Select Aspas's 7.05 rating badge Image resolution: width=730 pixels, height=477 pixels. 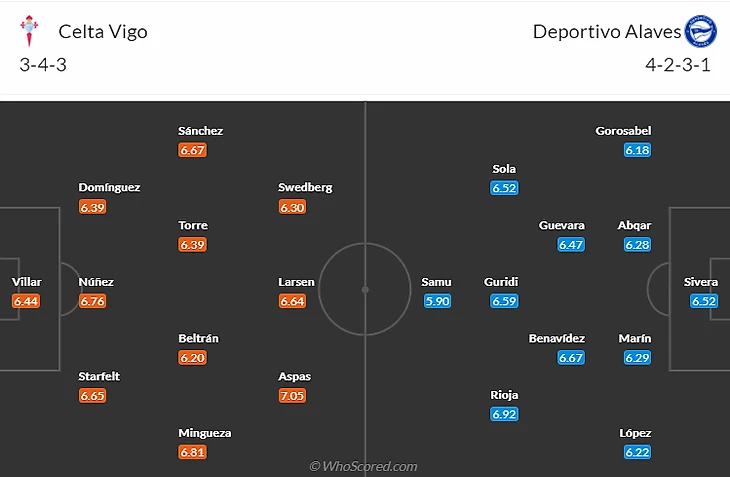[x=293, y=395]
